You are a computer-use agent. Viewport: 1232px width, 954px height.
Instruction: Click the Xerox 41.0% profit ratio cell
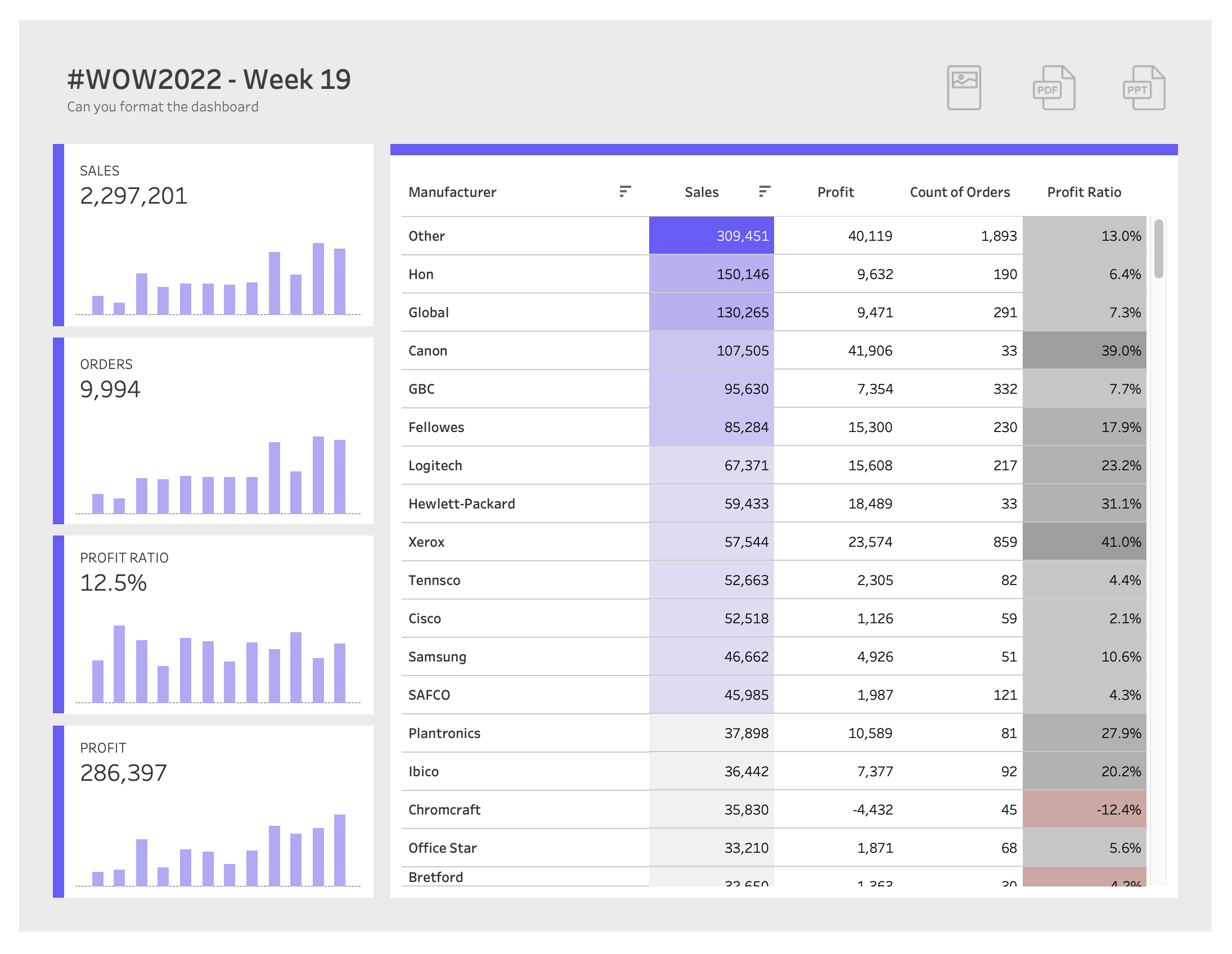(1083, 542)
